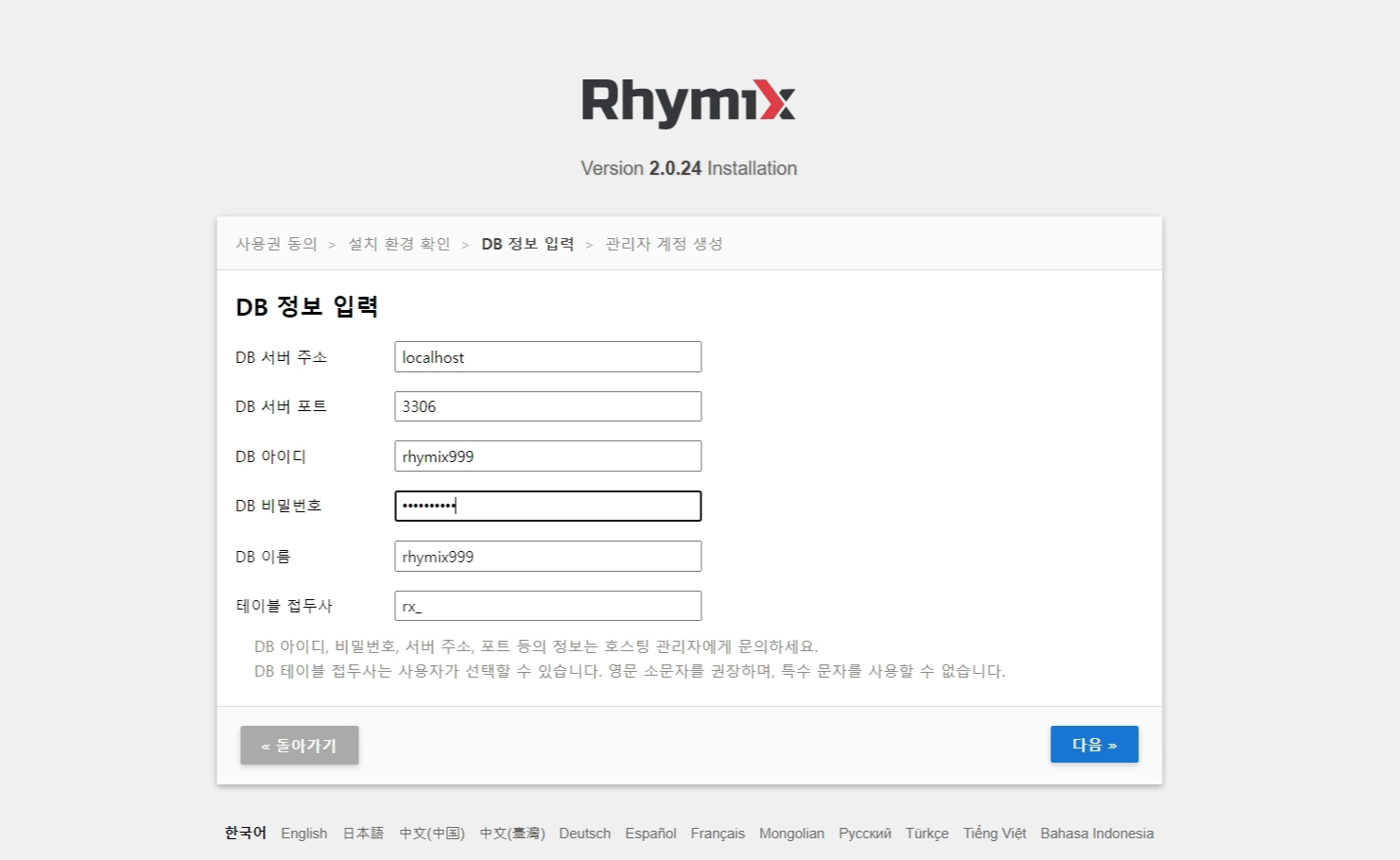This screenshot has width=1400, height=860.
Task: Select Русский language
Action: coord(865,834)
